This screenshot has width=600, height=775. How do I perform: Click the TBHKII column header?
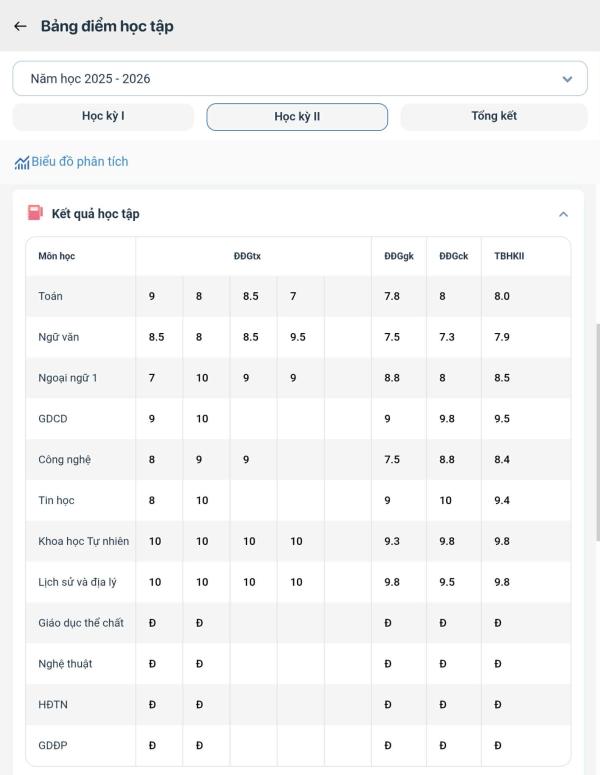click(509, 256)
